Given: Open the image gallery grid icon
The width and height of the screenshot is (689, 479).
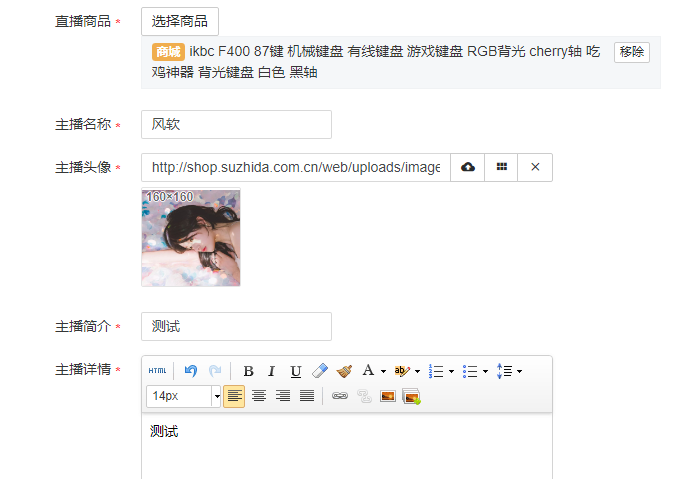Looking at the screenshot, I should (x=501, y=167).
